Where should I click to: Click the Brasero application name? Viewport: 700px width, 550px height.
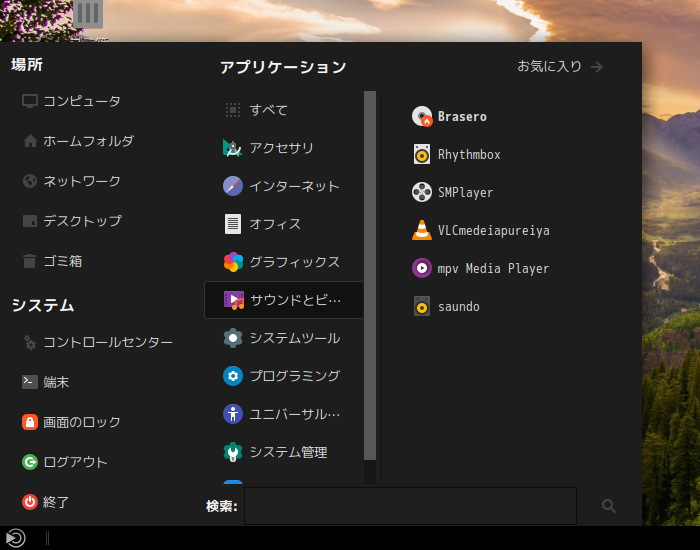coord(462,117)
